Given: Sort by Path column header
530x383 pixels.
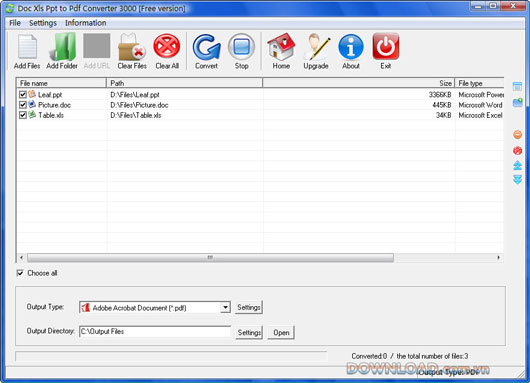Looking at the screenshot, I should pyautogui.click(x=185, y=83).
